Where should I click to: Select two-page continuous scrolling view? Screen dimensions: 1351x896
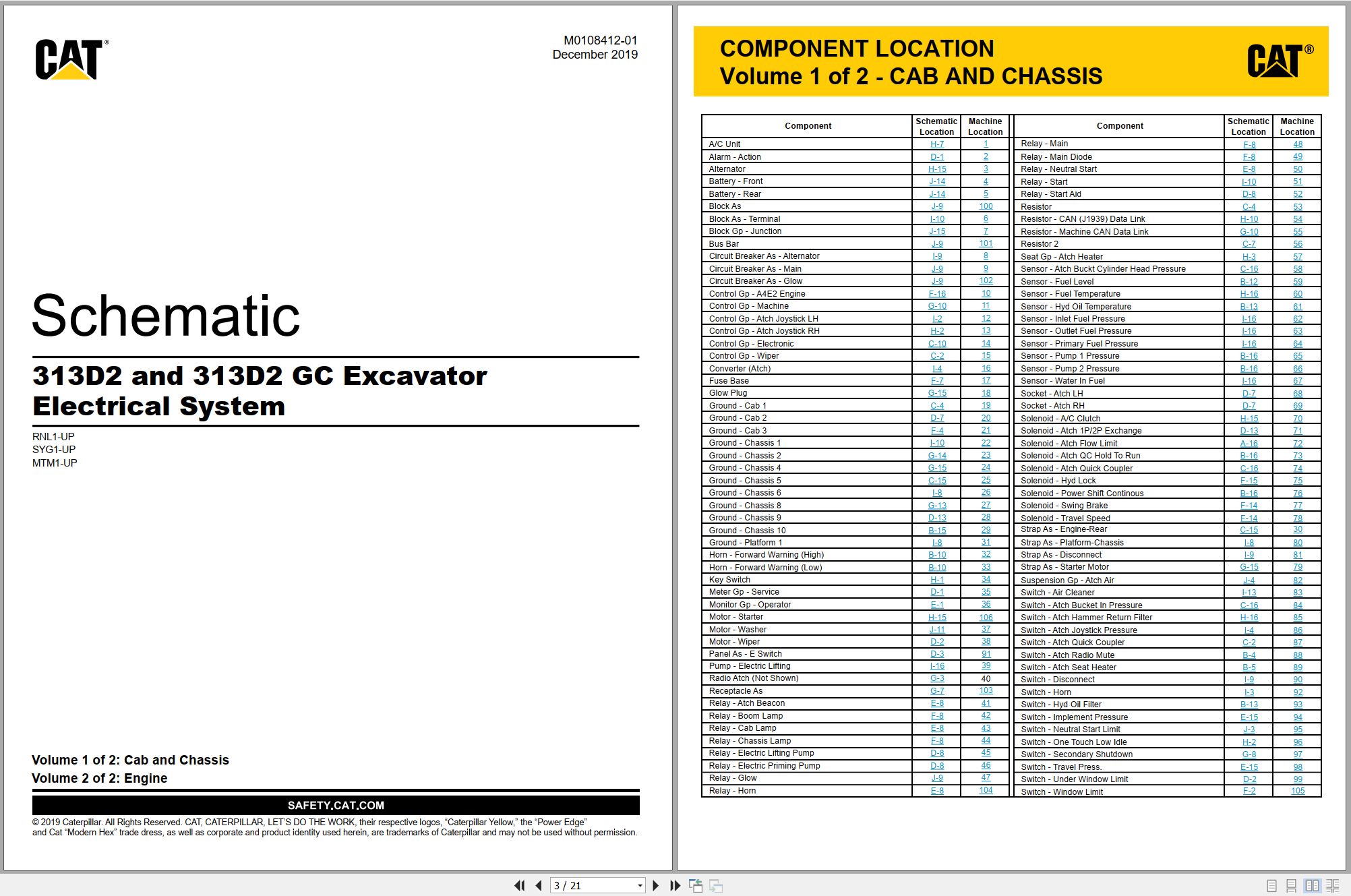point(1333,886)
